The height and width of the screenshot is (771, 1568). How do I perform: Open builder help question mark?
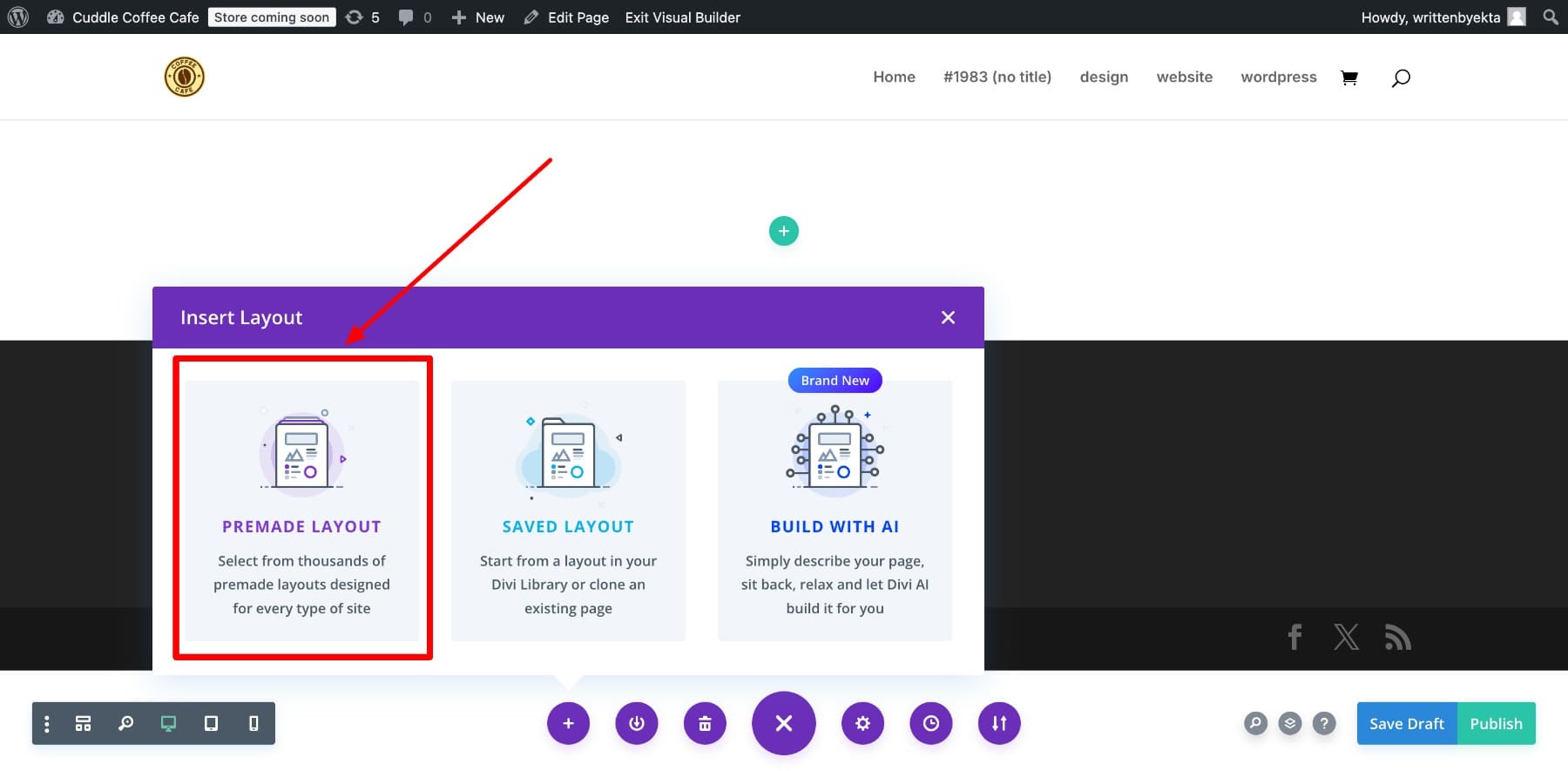(1324, 723)
